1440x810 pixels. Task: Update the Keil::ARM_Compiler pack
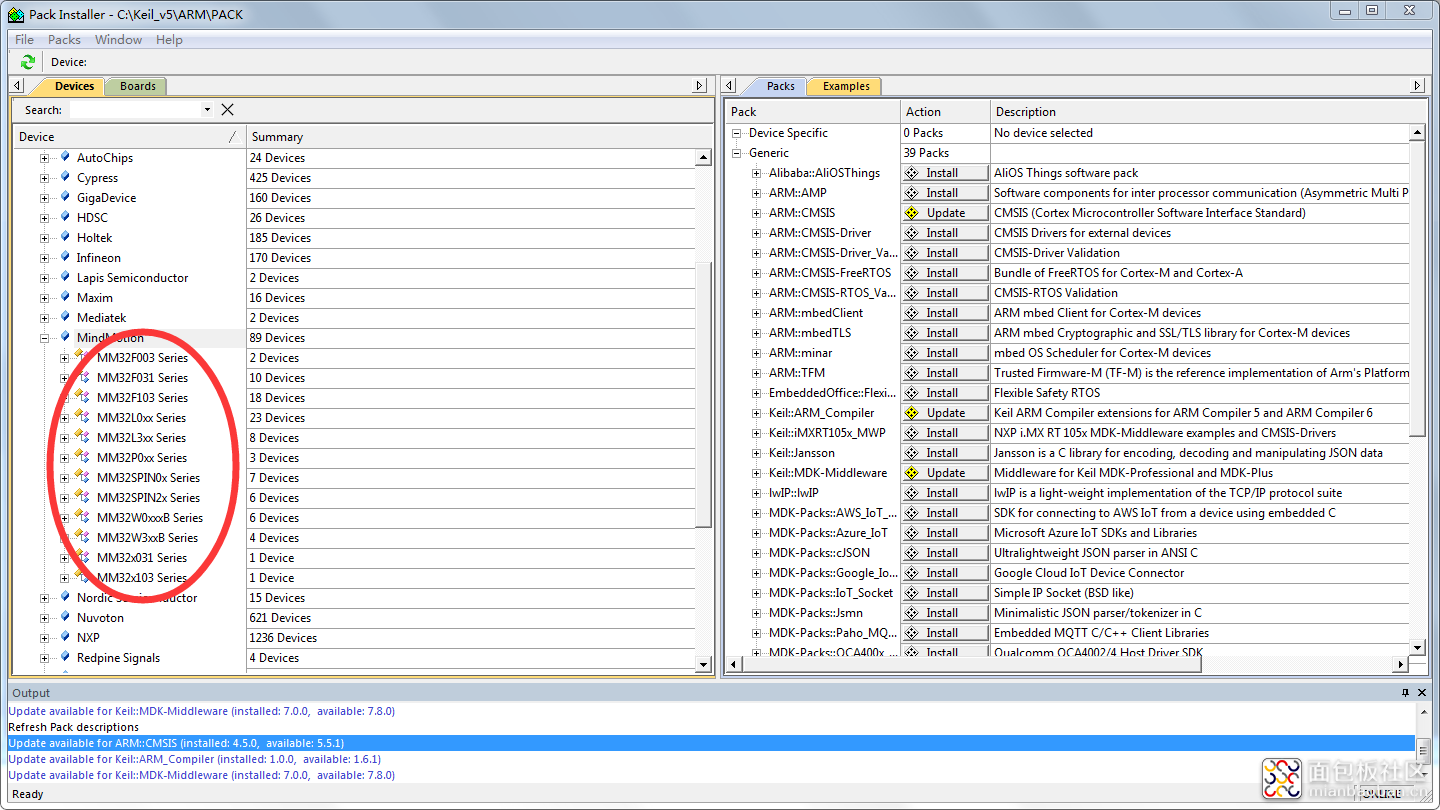944,413
